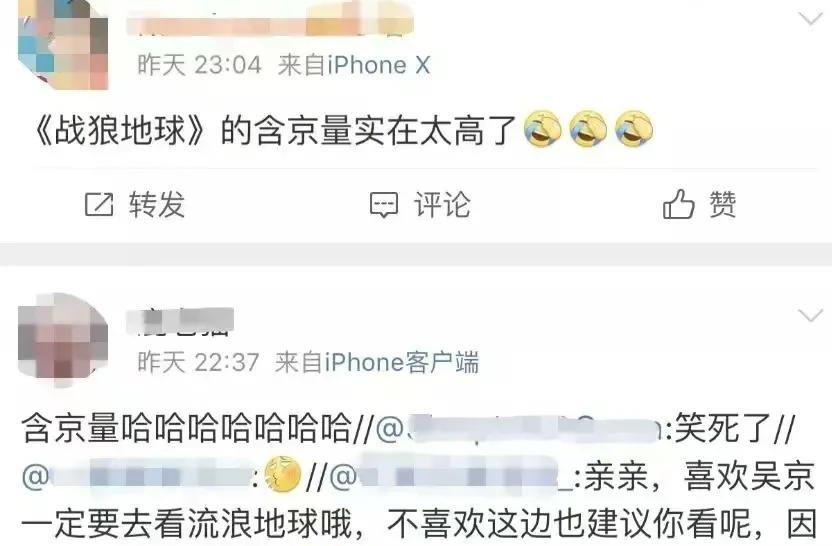Open the first post's blurred username
The height and width of the screenshot is (546, 832).
click(x=270, y=21)
